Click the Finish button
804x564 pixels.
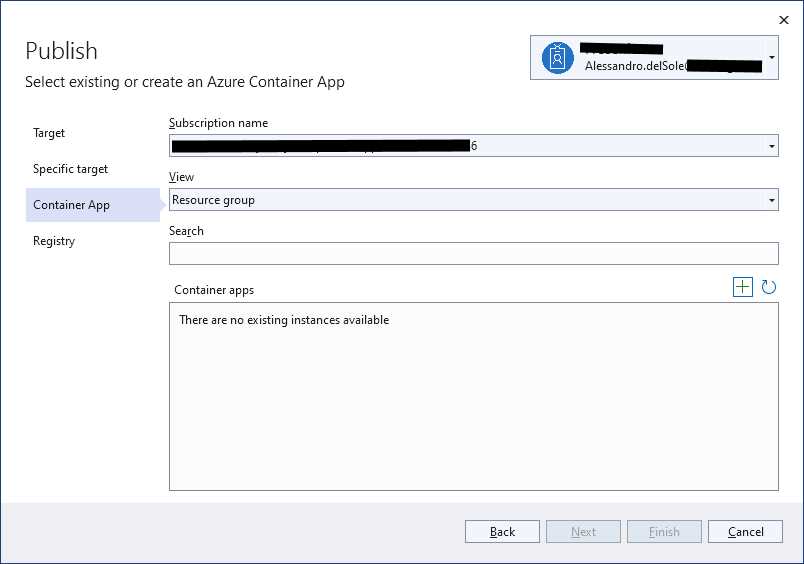pos(664,532)
